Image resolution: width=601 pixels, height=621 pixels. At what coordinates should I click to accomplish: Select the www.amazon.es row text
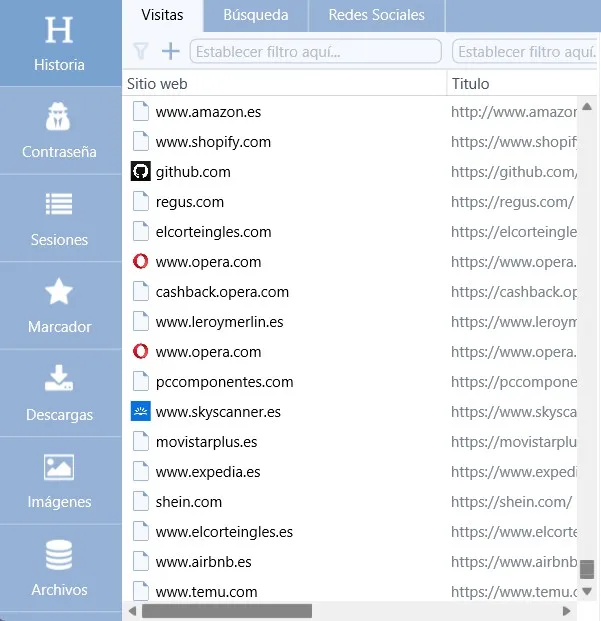tap(208, 112)
